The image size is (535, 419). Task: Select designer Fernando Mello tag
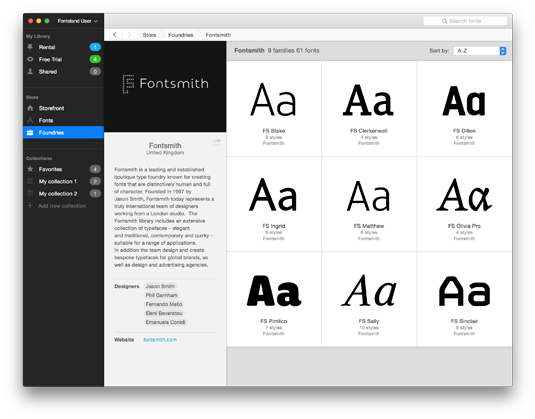tap(164, 304)
